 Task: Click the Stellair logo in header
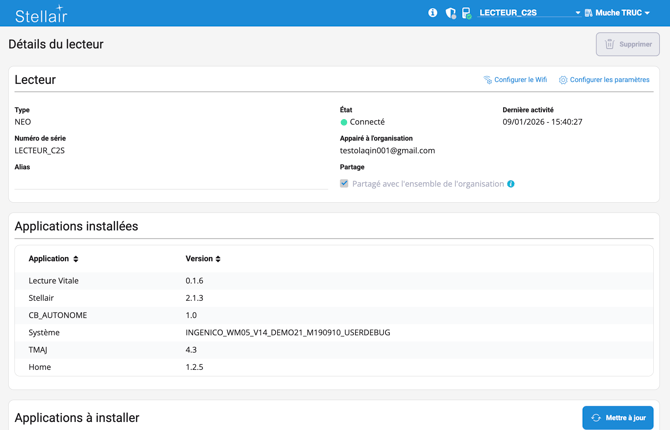(x=40, y=14)
